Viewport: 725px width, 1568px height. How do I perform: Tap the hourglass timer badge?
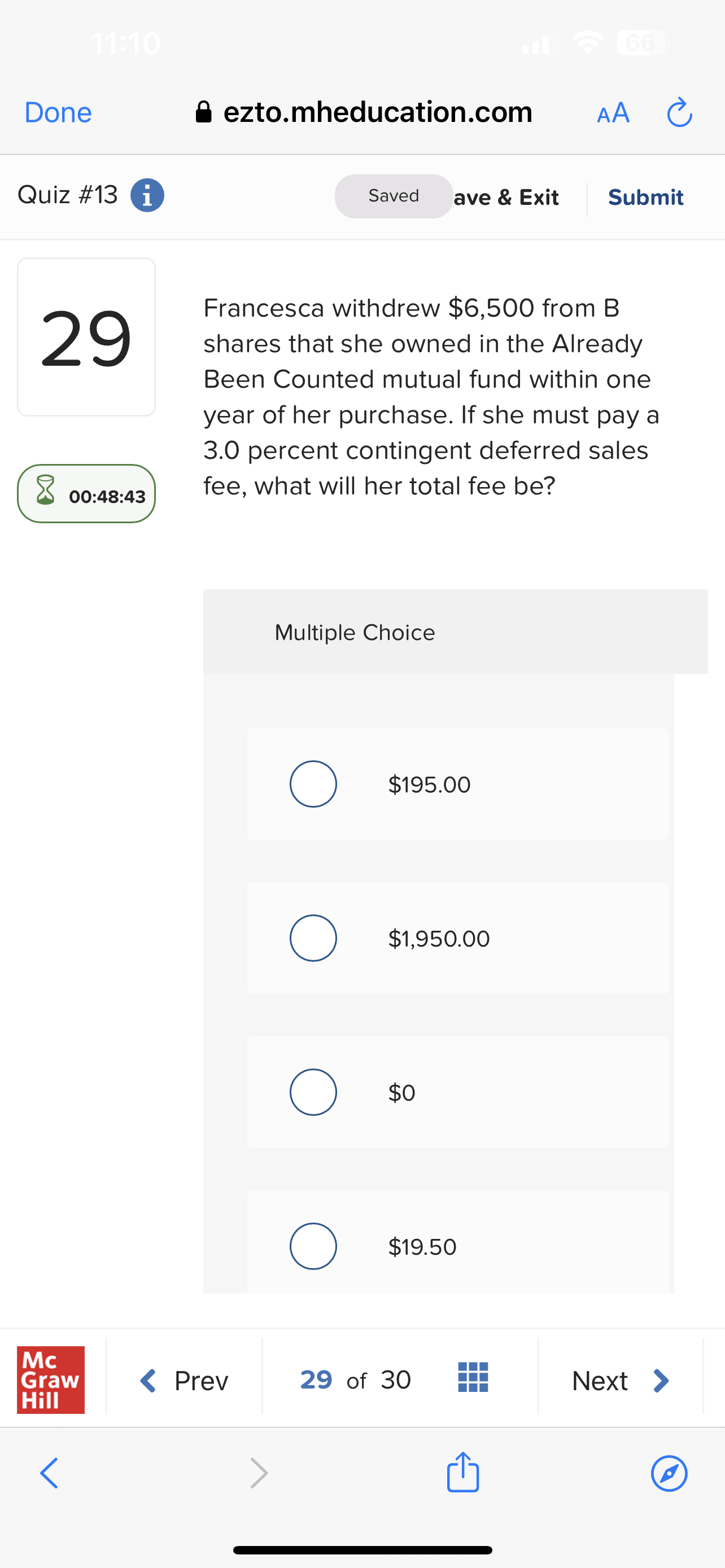[x=86, y=494]
